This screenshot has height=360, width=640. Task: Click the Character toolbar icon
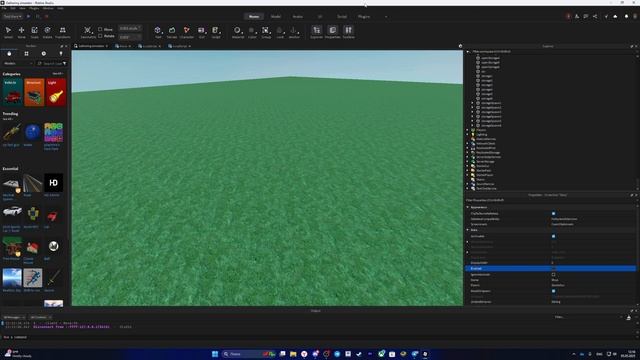coord(187,32)
